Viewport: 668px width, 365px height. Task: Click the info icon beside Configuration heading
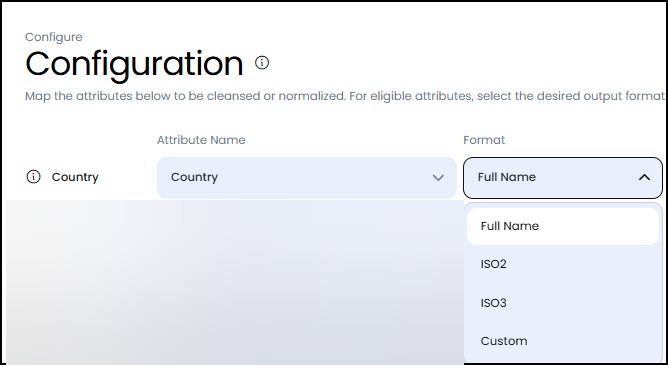[x=262, y=63]
